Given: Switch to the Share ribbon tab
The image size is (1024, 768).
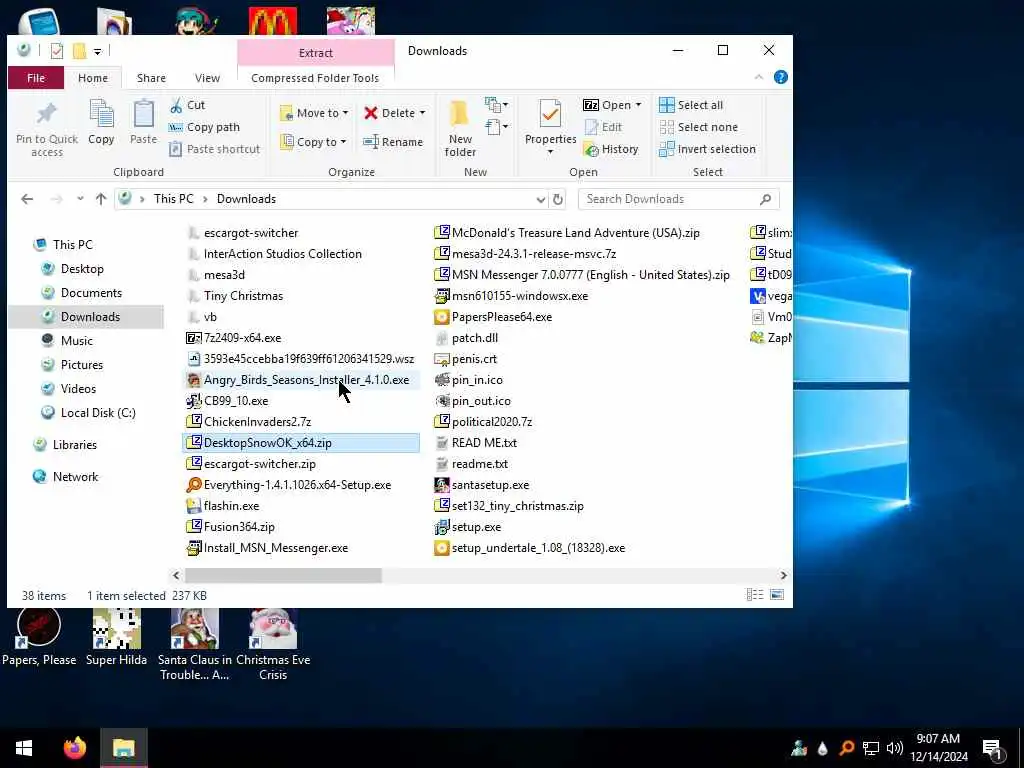Looking at the screenshot, I should (x=151, y=78).
